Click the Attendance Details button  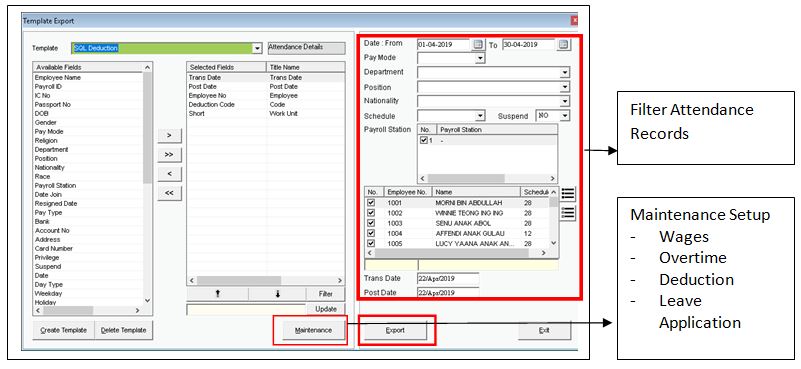[x=307, y=48]
